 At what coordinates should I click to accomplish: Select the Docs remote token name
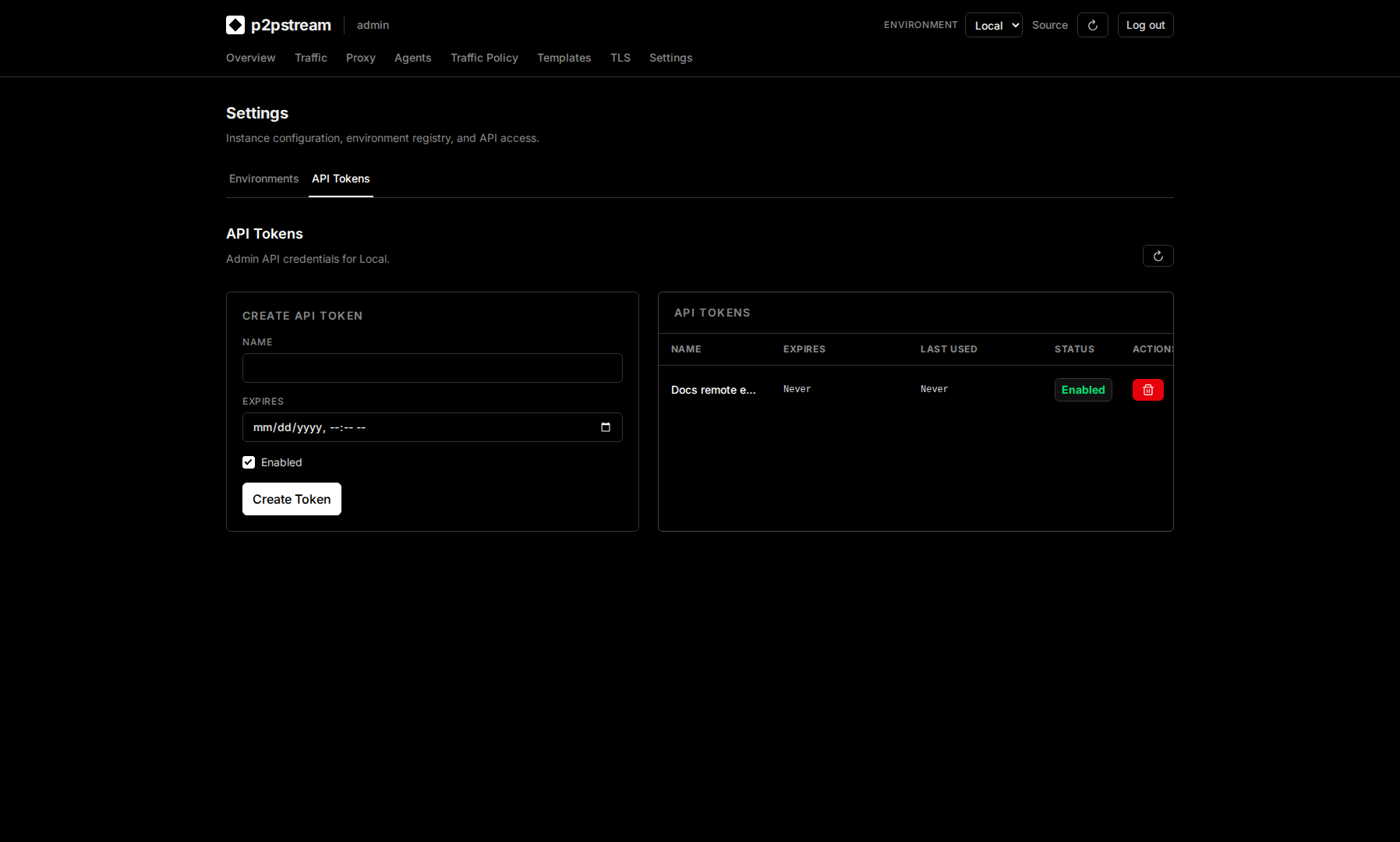tap(713, 390)
